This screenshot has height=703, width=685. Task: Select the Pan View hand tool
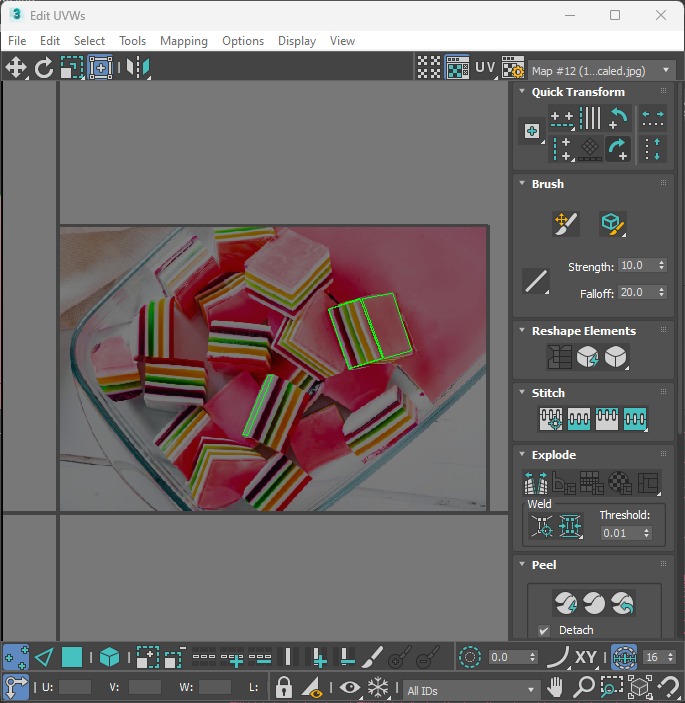point(556,687)
